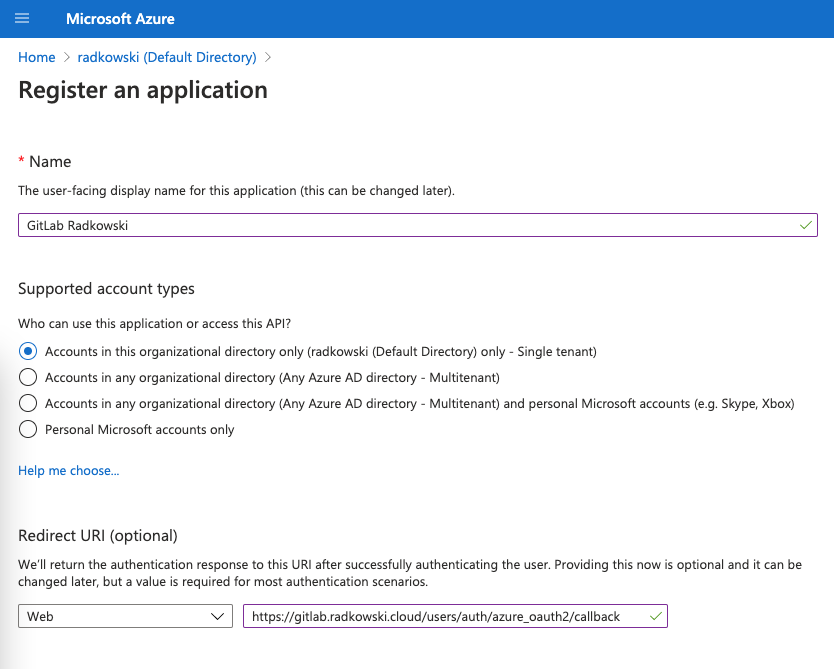
Task: Click green checkmark in Redirect URI field
Action: (656, 616)
